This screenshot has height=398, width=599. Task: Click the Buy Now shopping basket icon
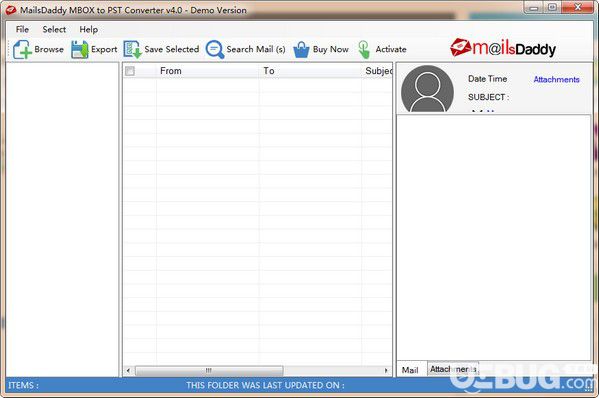(x=301, y=50)
